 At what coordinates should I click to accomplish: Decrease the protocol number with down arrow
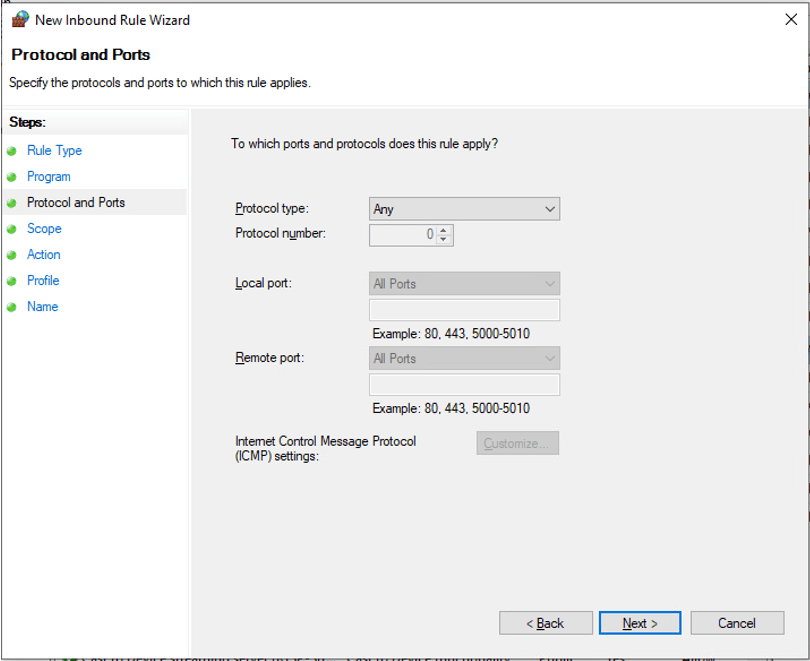(444, 240)
